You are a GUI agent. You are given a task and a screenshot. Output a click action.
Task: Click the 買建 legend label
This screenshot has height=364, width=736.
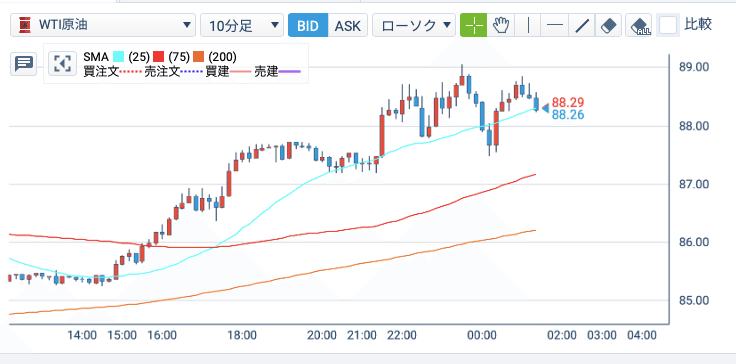(217, 71)
